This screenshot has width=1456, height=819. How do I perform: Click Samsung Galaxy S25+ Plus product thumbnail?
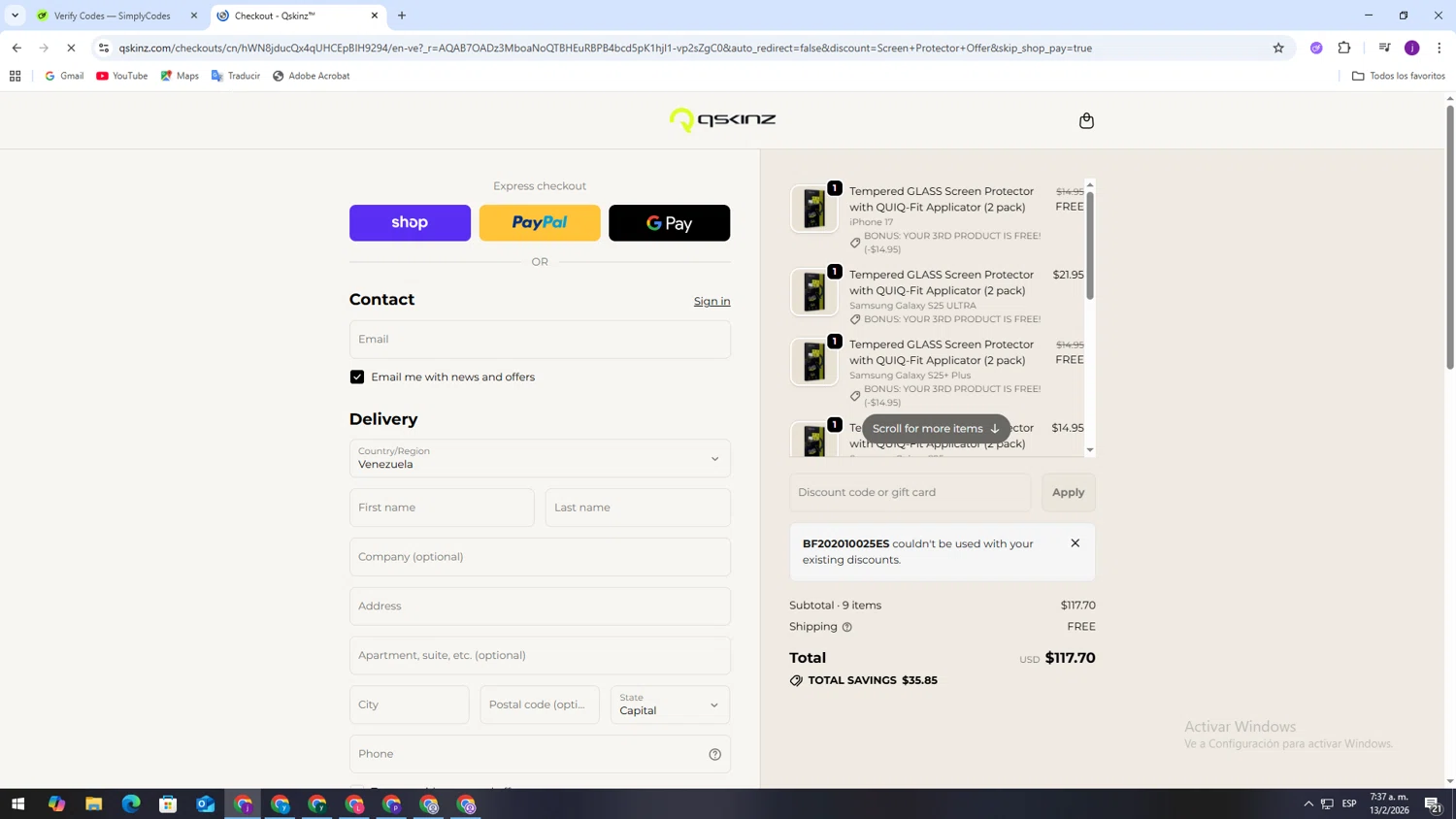point(813,362)
